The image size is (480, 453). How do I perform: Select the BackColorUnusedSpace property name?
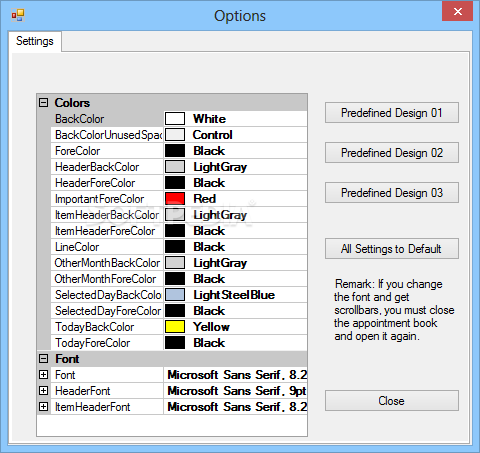click(x=108, y=135)
